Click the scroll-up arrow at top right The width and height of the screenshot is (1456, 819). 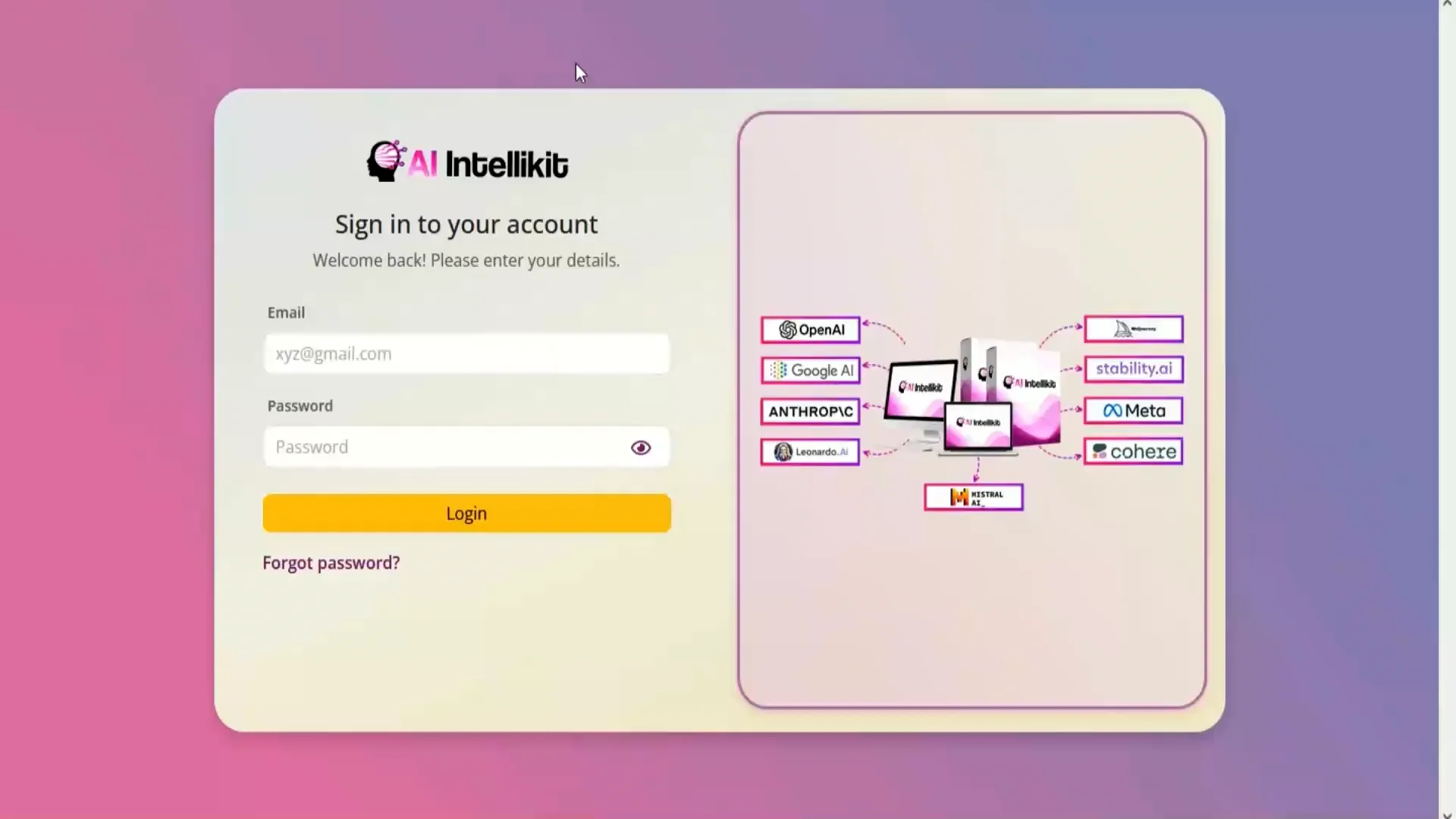tap(1447, 6)
